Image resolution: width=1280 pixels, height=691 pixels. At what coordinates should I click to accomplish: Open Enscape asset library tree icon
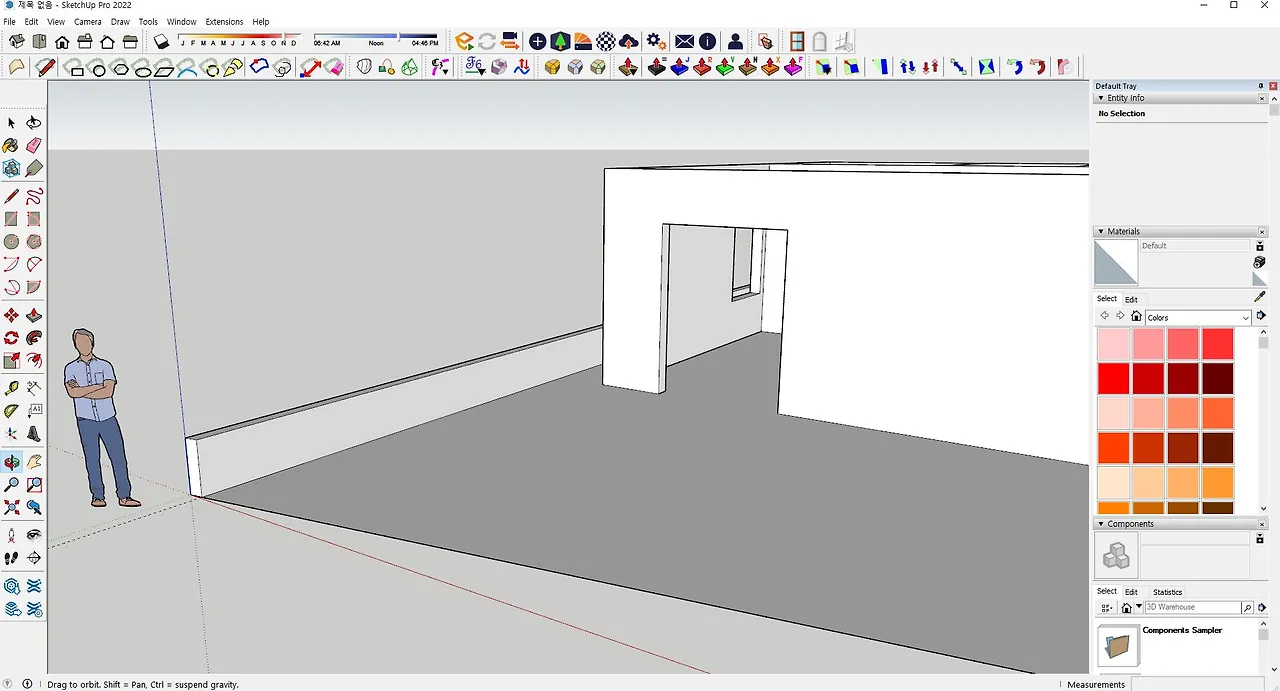pos(560,41)
